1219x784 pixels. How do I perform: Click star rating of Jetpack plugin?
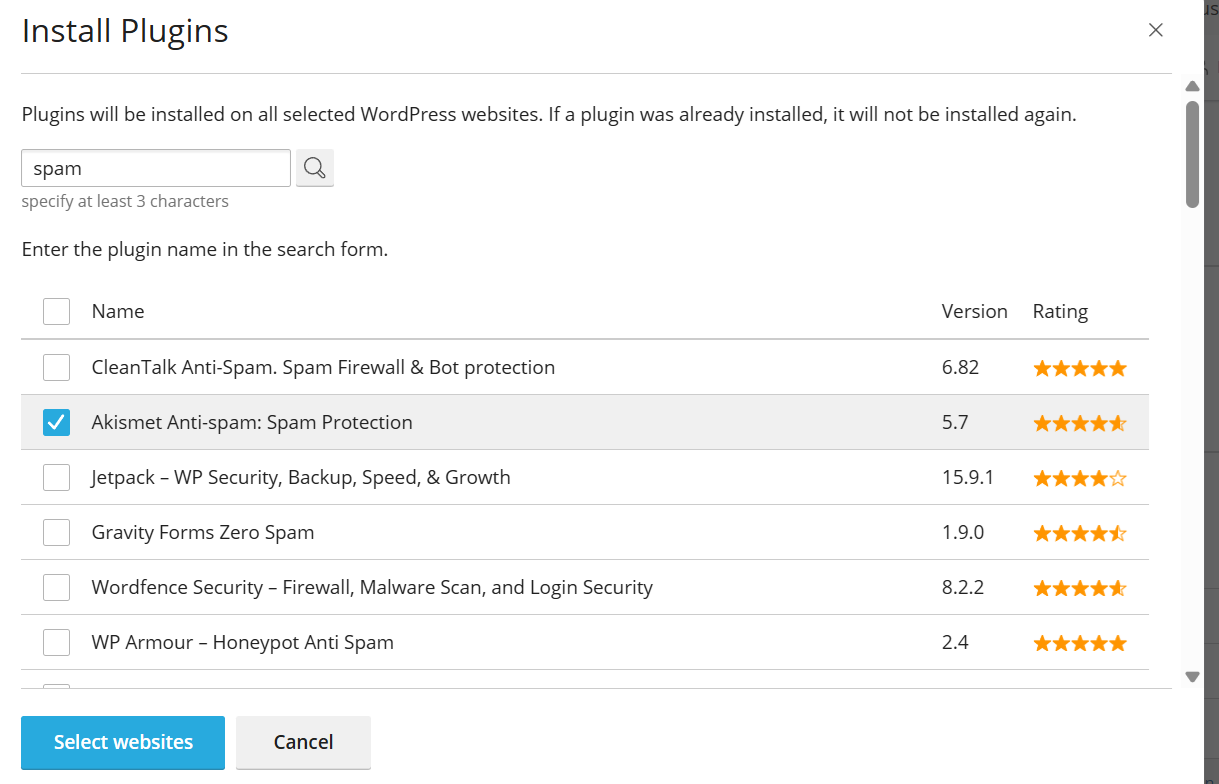click(1080, 478)
